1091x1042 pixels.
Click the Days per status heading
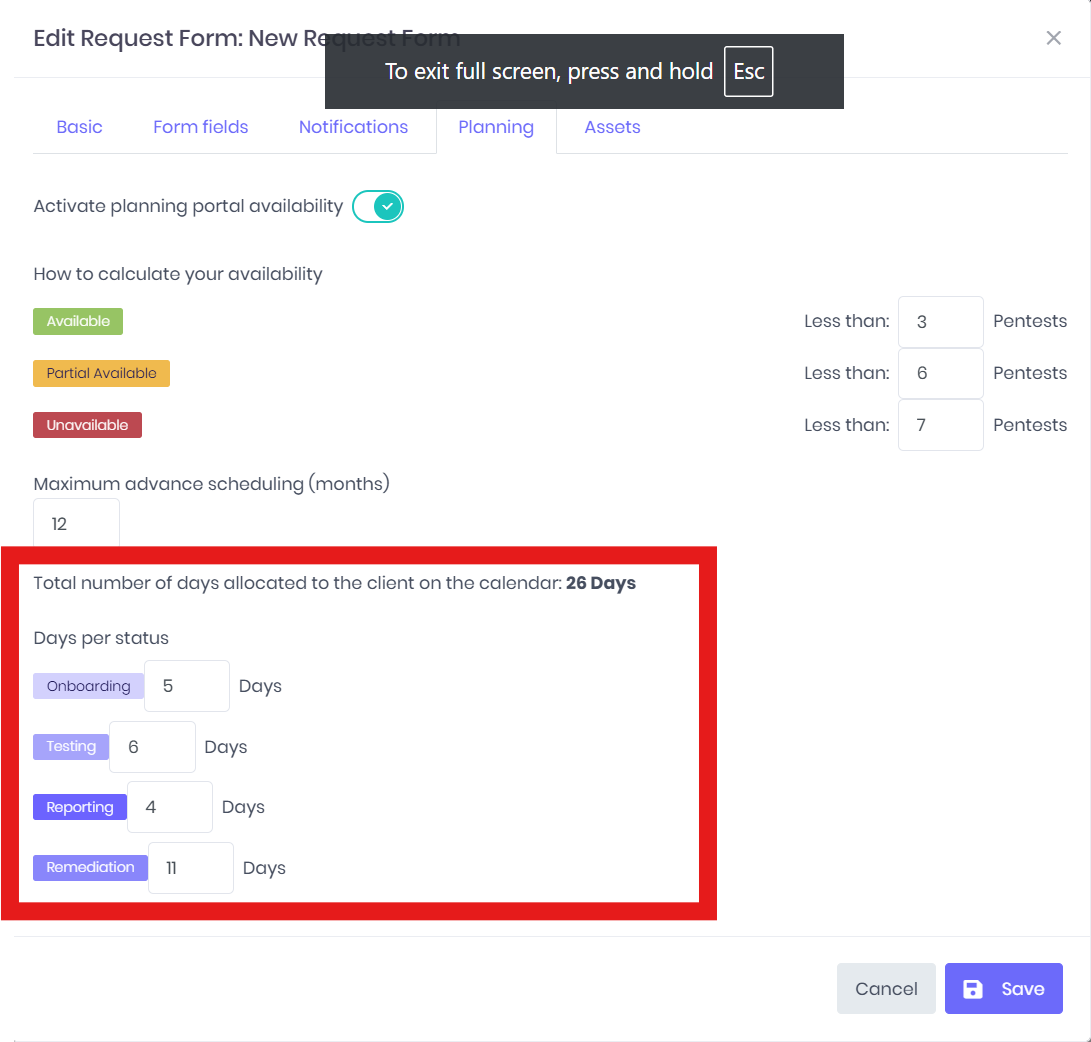[x=101, y=638]
